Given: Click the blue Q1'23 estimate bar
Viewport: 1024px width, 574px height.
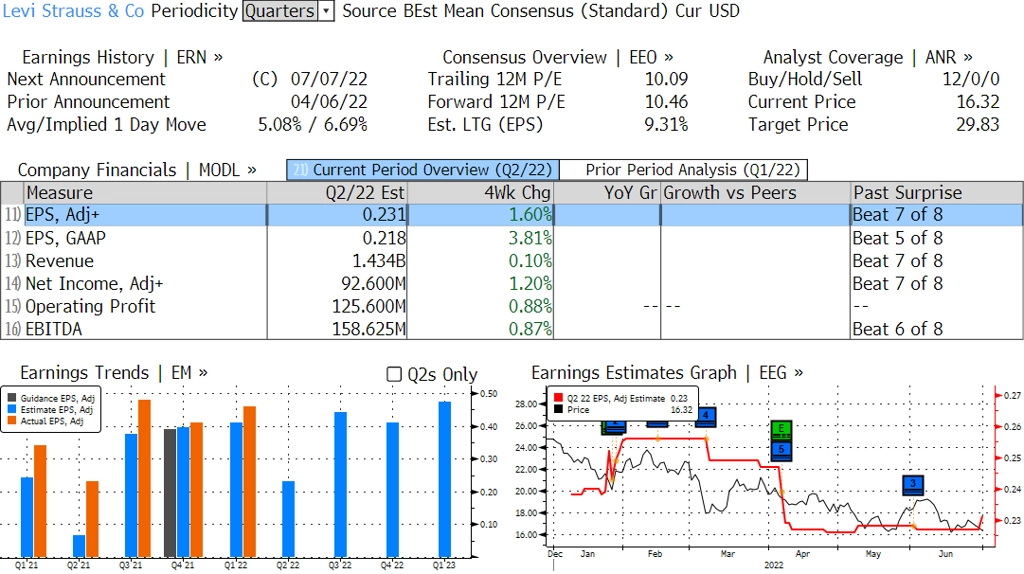Looking at the screenshot, I should pos(445,479).
